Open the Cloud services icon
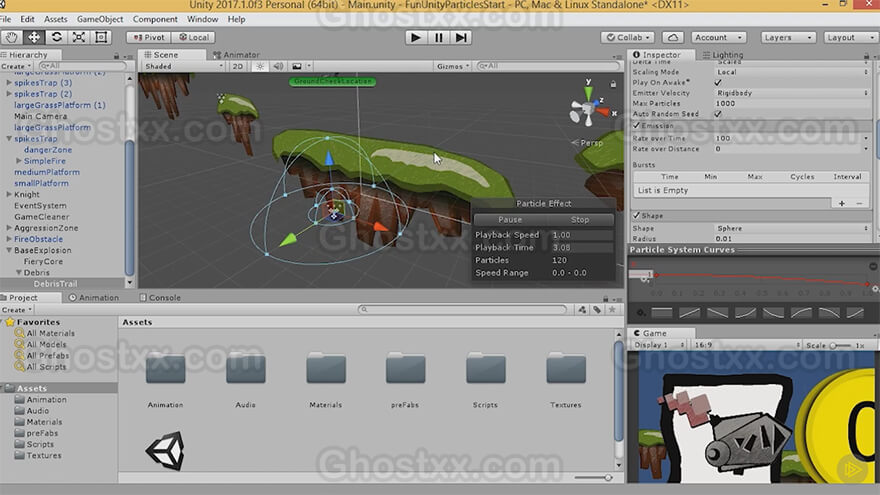Viewport: 880px width, 495px height. [x=672, y=38]
